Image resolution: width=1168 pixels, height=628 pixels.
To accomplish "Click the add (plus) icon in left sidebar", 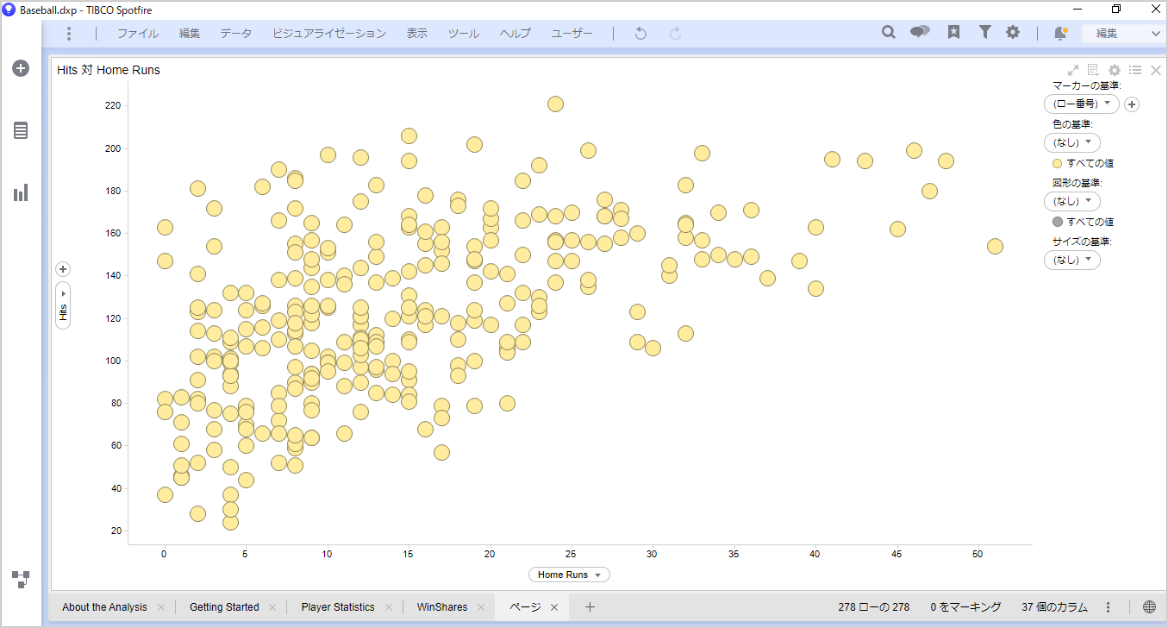I will [20, 68].
